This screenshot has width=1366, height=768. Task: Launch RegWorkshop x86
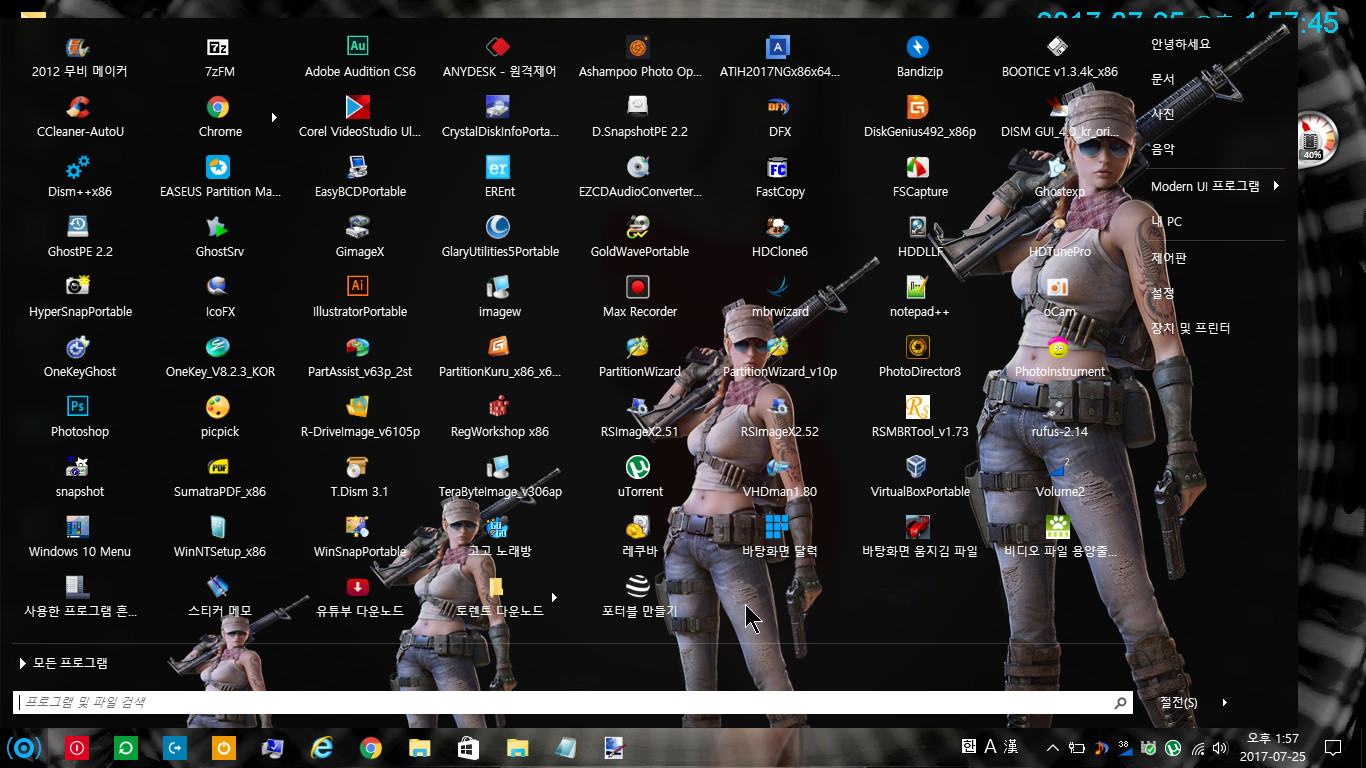point(499,418)
